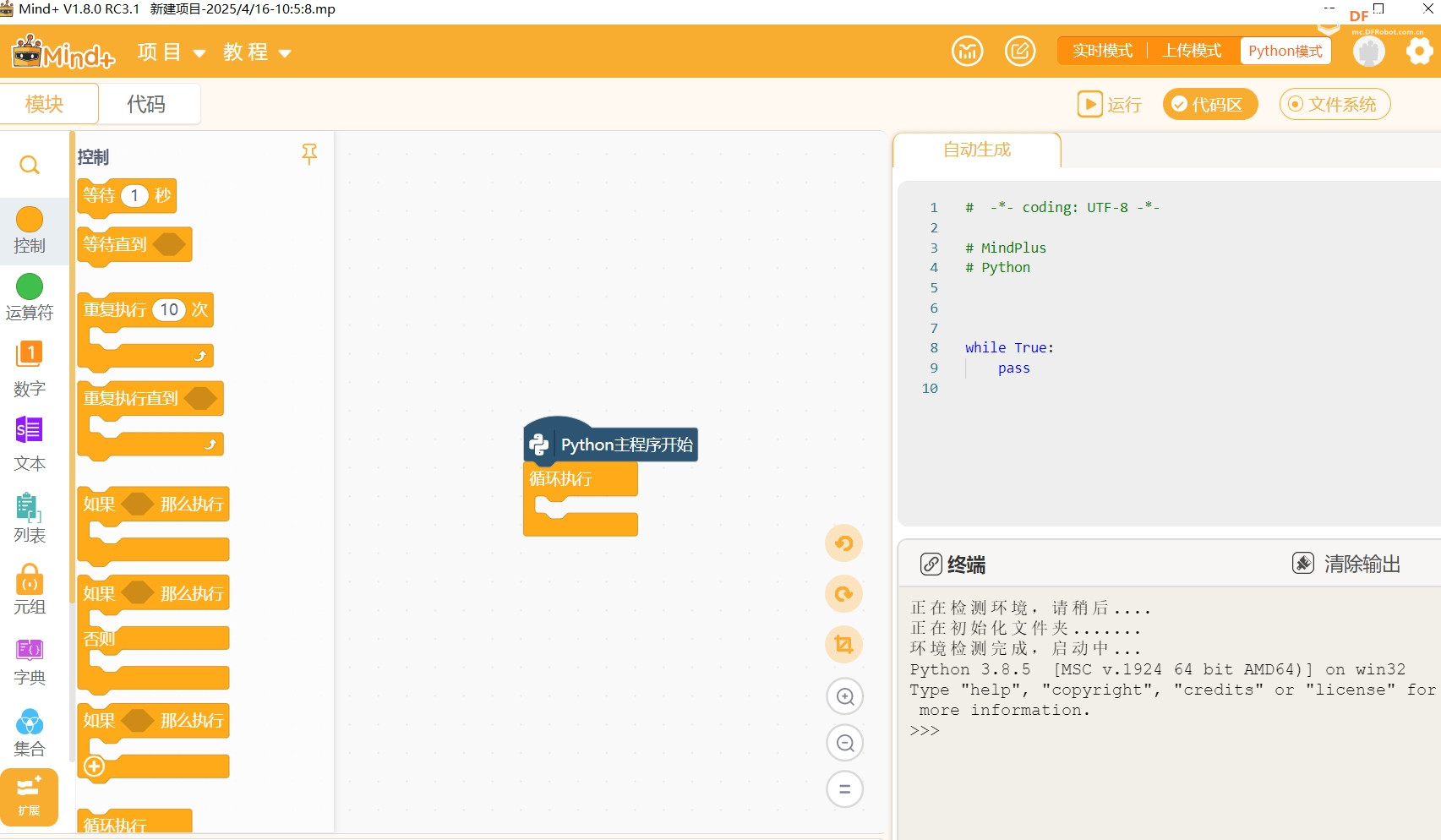The image size is (1441, 840).
Task: Click the 终端 terminal heading
Action: 966,565
